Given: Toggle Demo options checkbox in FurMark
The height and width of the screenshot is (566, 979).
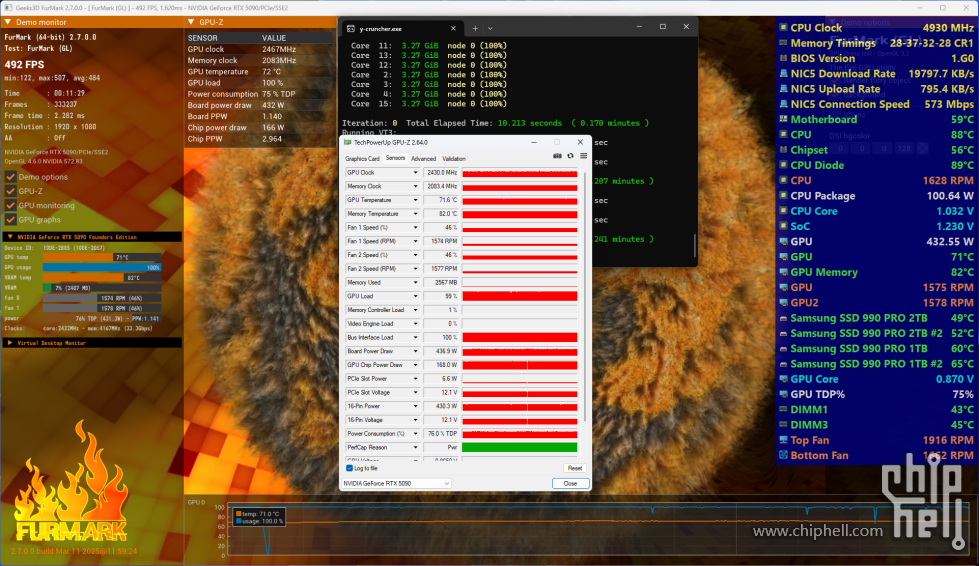Looking at the screenshot, I should point(11,177).
